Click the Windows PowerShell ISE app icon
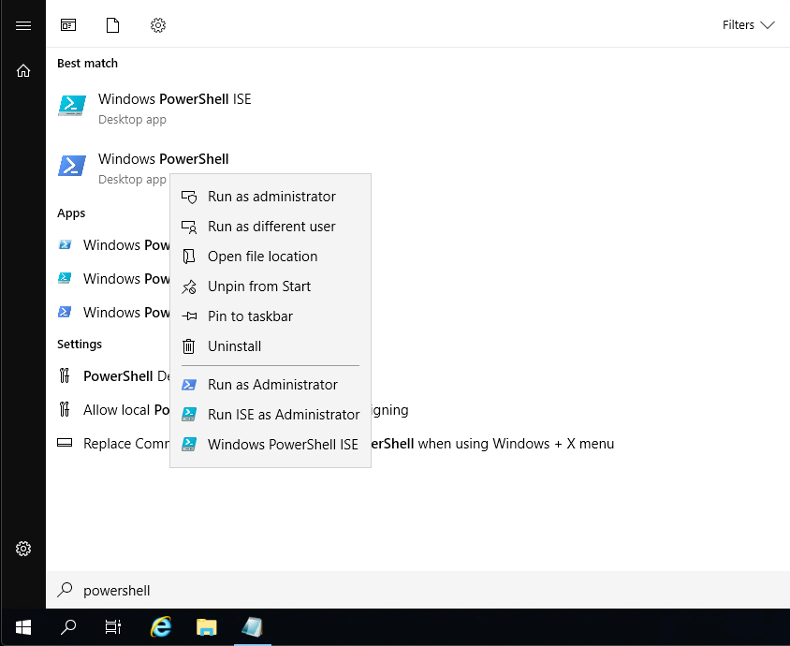790x646 pixels. click(72, 105)
